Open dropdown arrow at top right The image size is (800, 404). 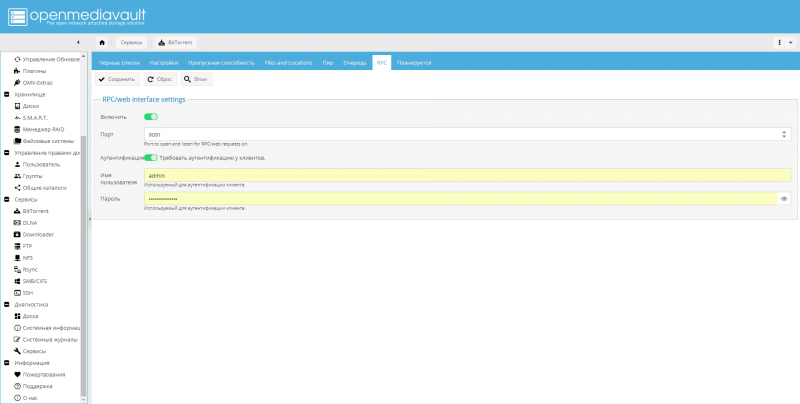tap(791, 43)
